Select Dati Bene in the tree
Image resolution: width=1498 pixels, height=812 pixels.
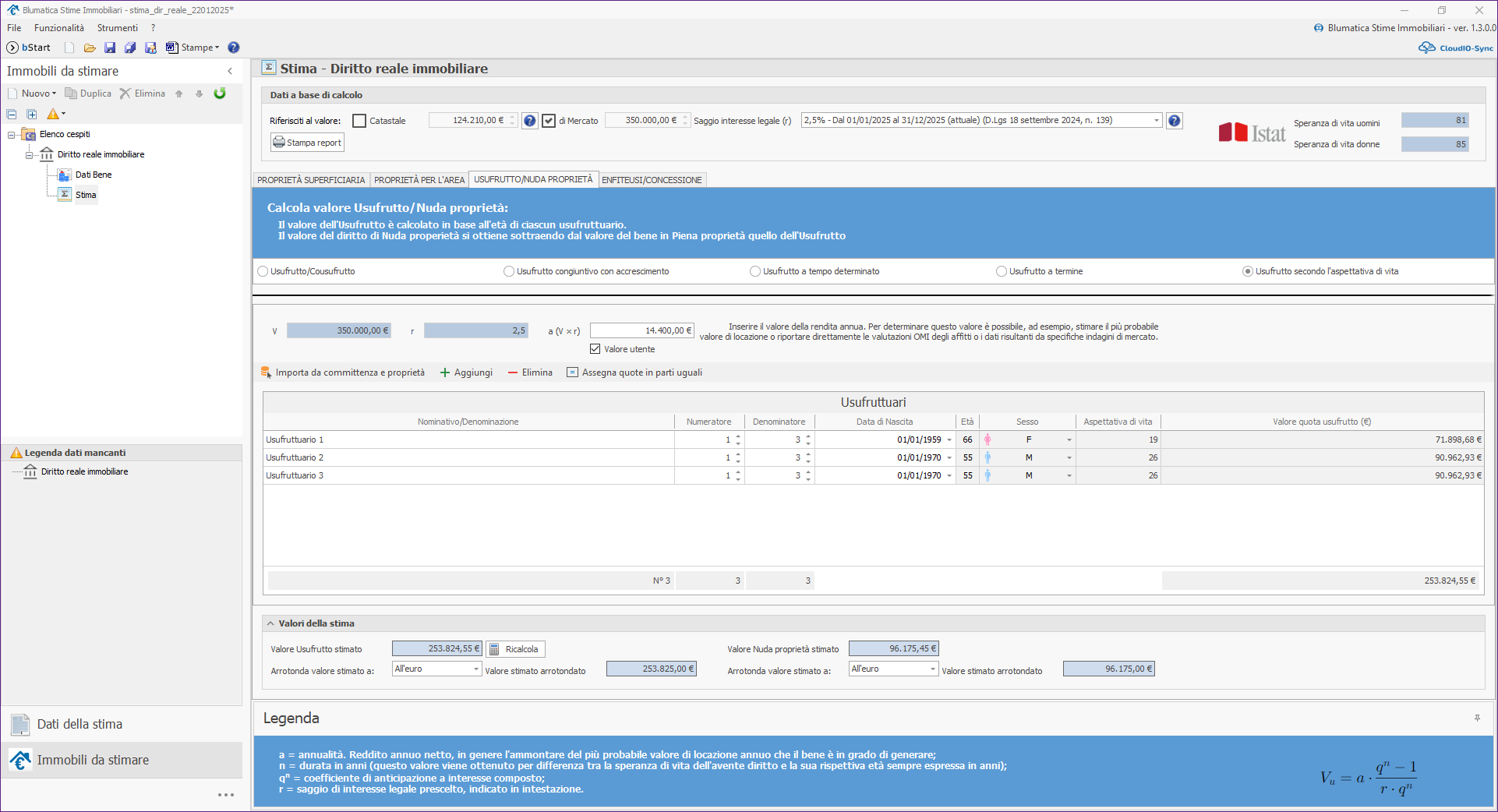pos(93,175)
